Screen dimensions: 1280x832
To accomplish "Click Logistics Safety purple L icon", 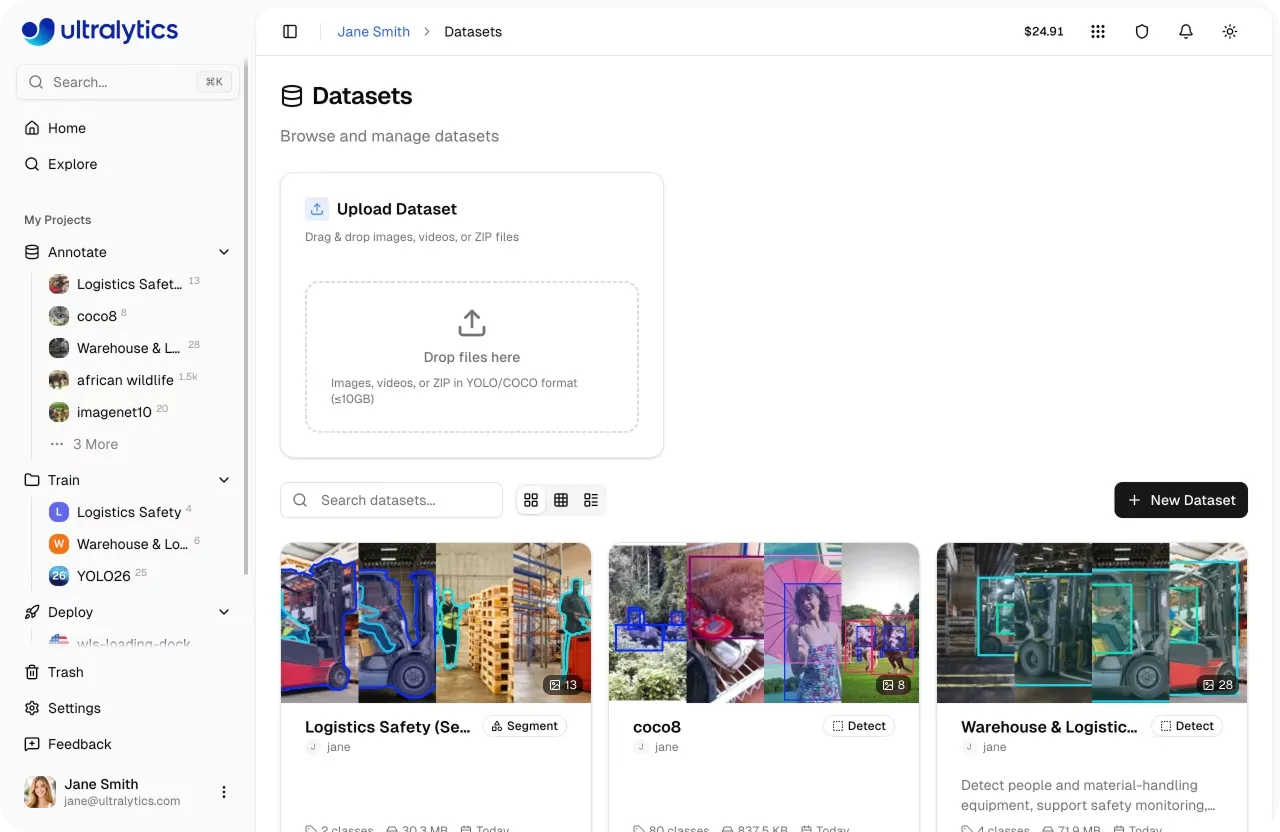I will click(59, 512).
